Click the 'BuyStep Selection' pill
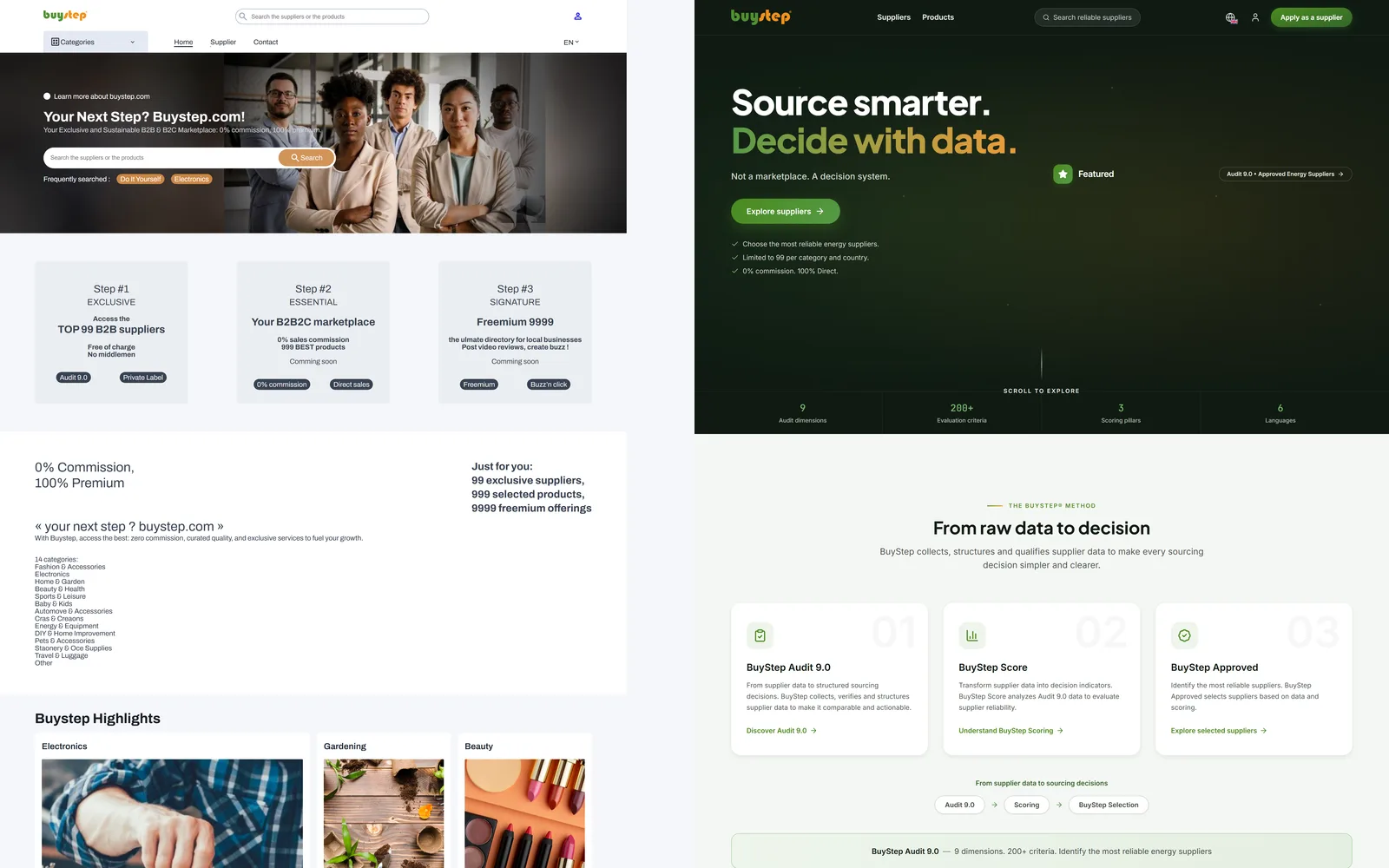Screen dimensions: 1389x868 pos(1109,805)
